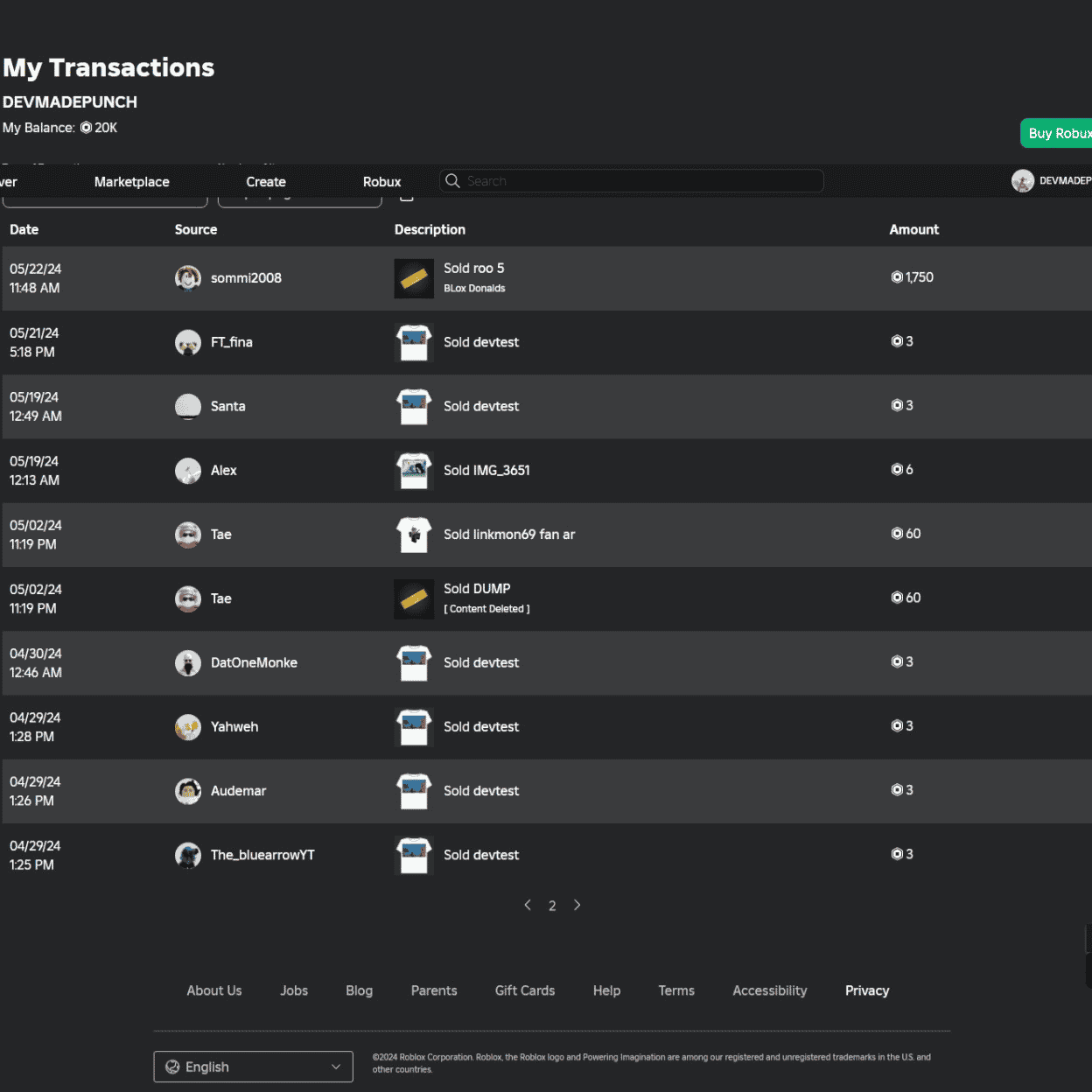Open the Privacy footer link
This screenshot has height=1092, width=1092.
point(866,990)
